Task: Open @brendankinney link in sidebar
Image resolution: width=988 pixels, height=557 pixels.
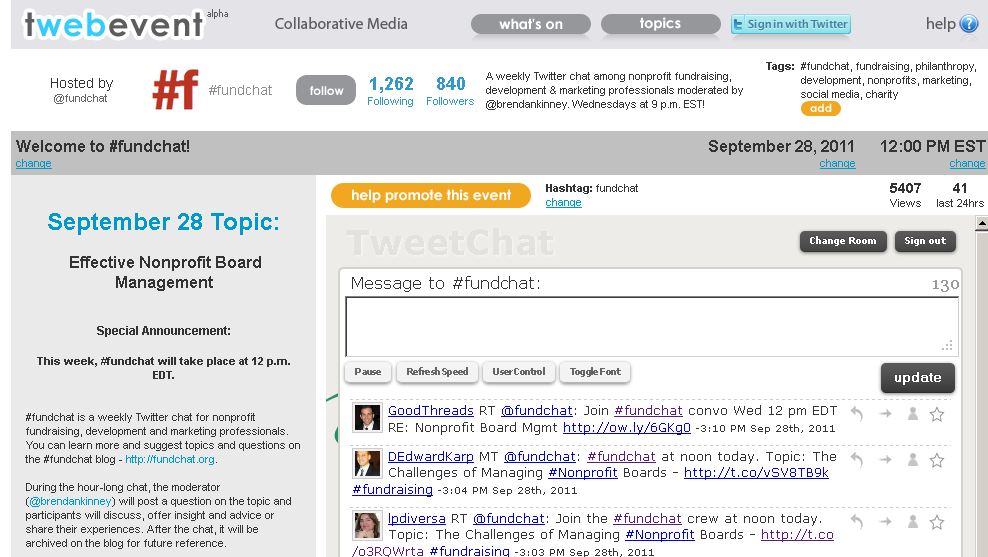Action: pos(71,501)
